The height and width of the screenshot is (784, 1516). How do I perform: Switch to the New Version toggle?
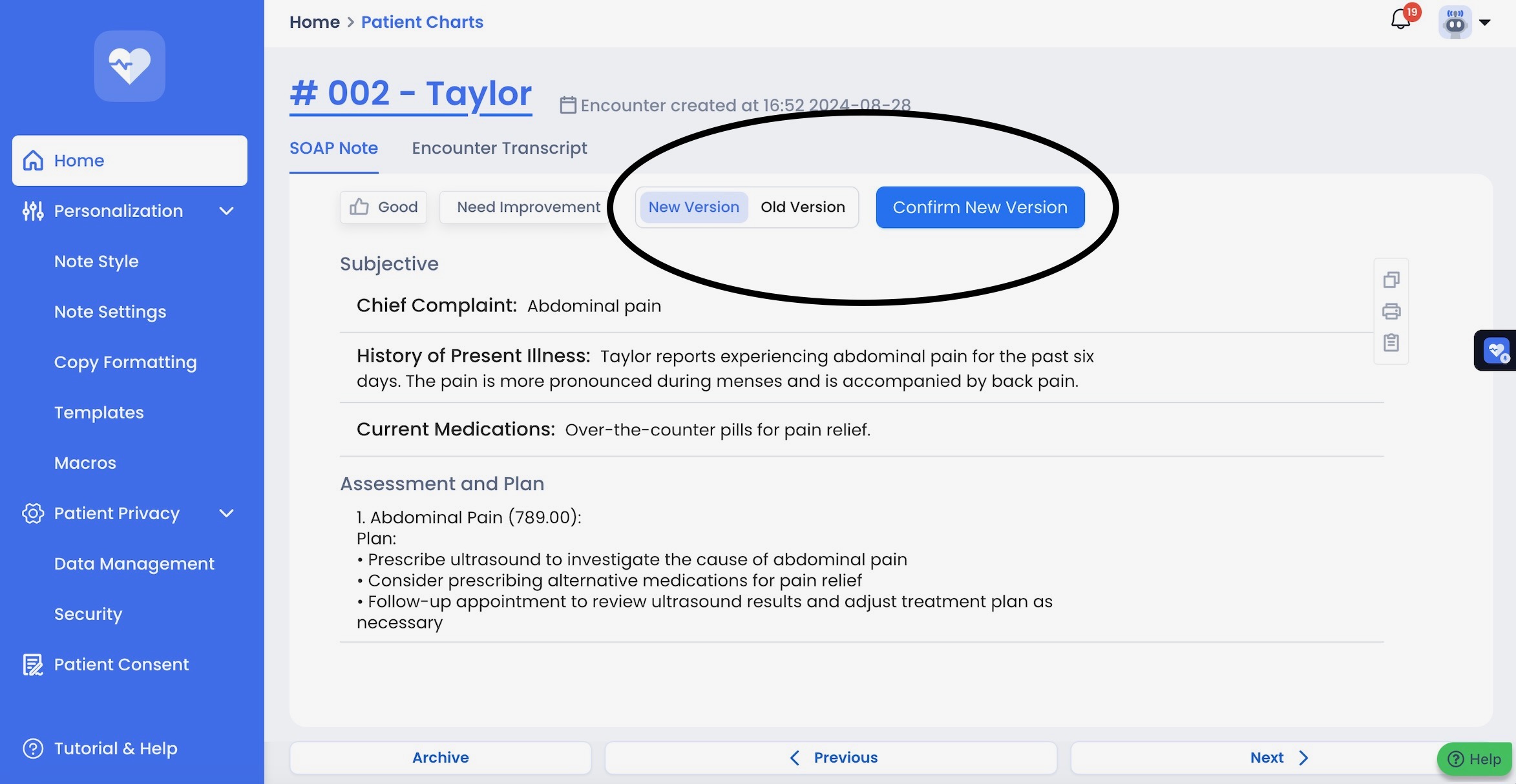(x=693, y=207)
